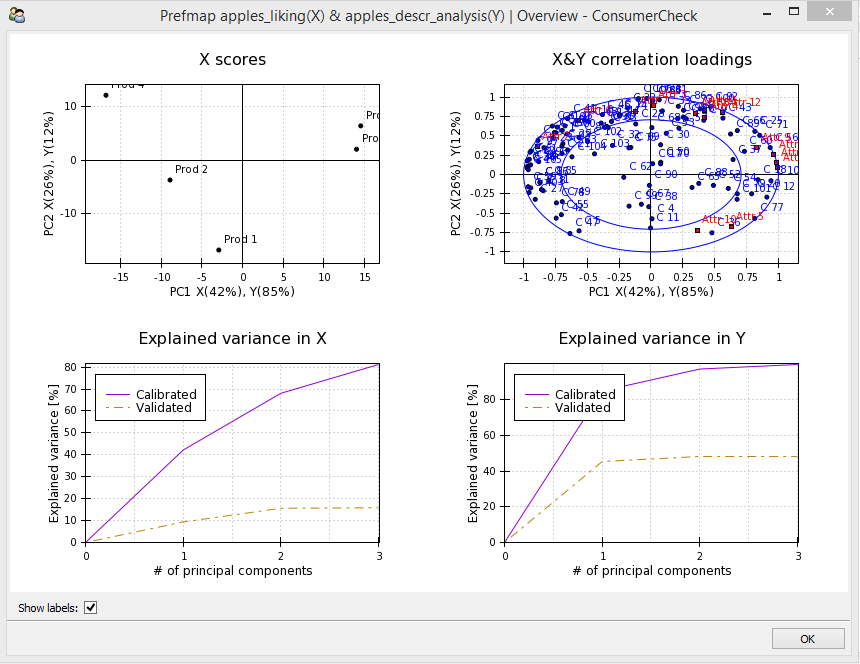The width and height of the screenshot is (860, 664).
Task: Click the "C 77" consumer label
Action: [772, 207]
